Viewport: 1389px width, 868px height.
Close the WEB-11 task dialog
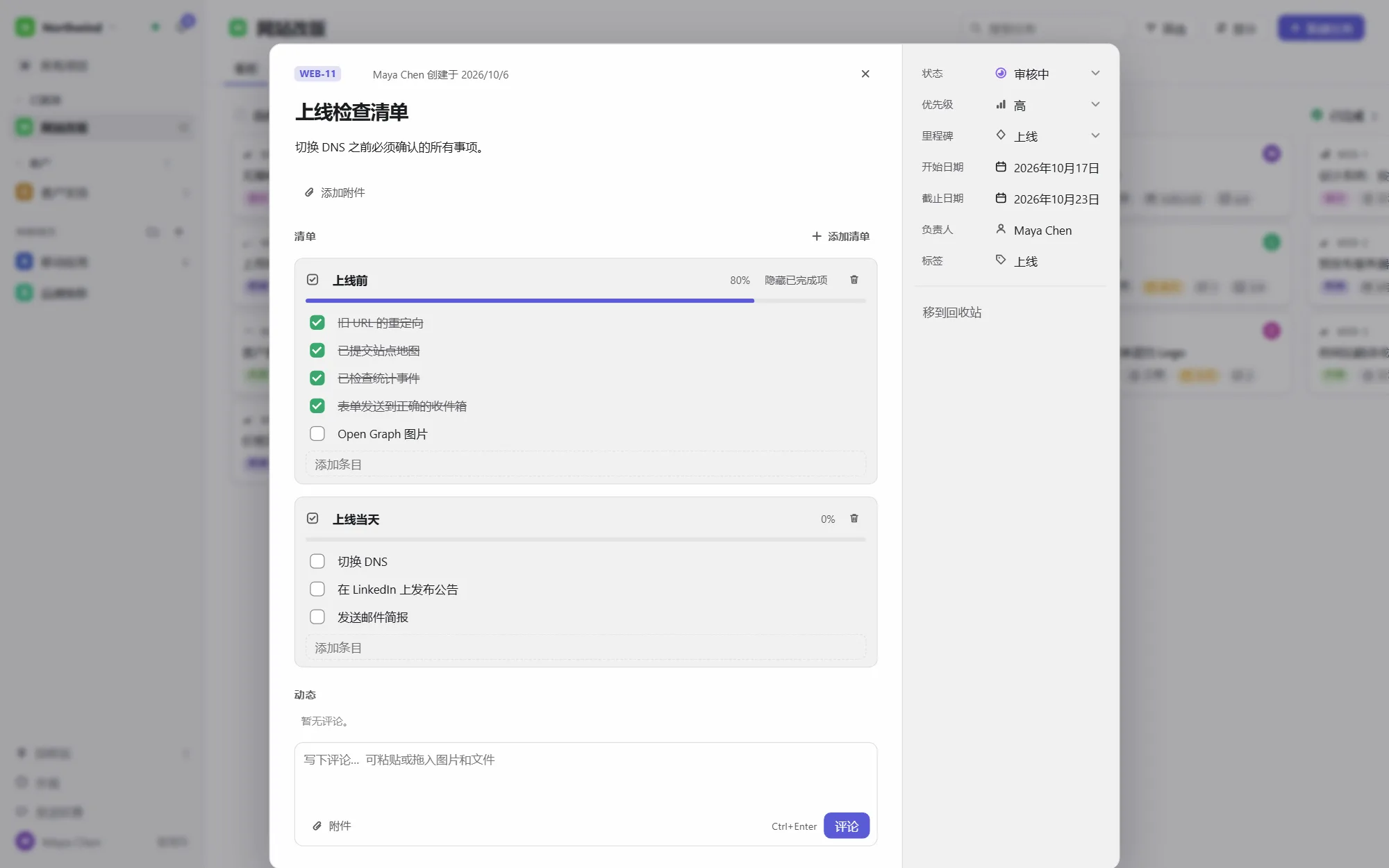coord(865,74)
